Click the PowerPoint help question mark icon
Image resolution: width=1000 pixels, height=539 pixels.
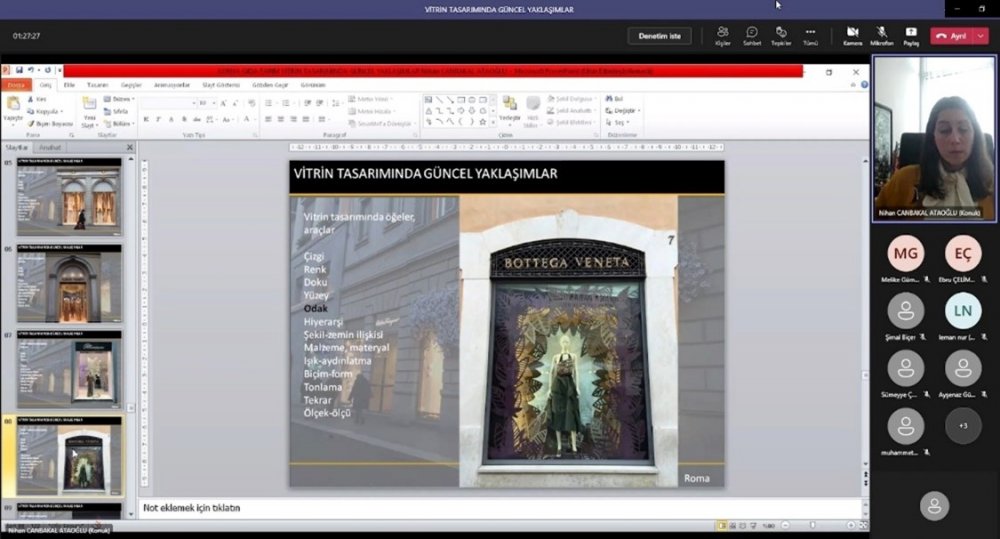[x=864, y=85]
